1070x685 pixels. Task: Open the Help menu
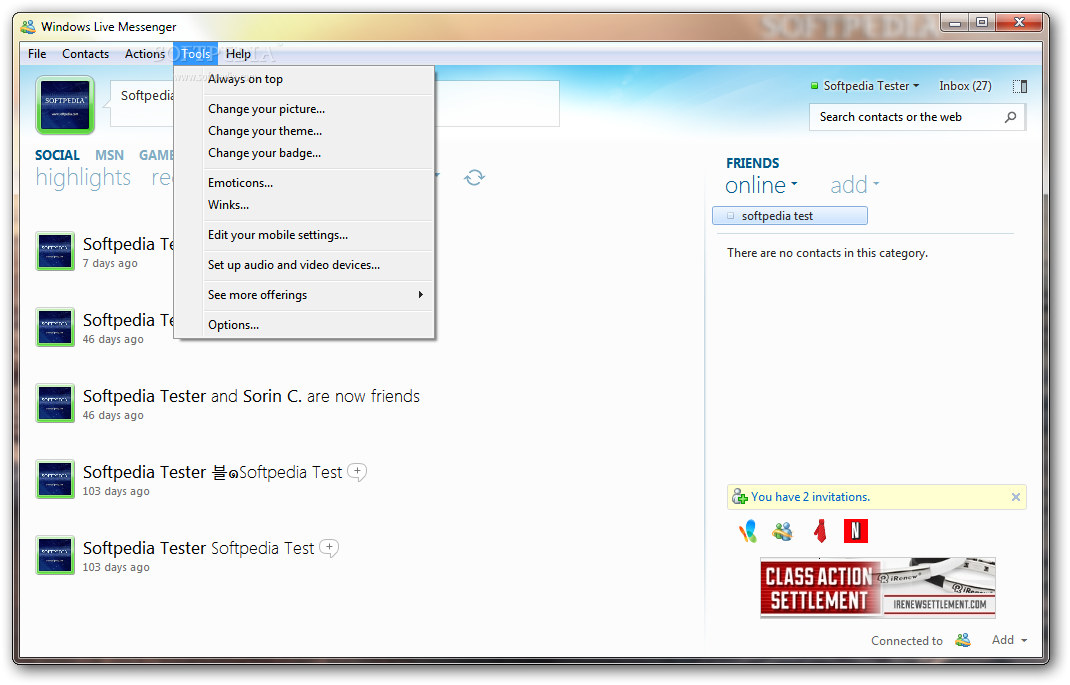click(x=238, y=54)
